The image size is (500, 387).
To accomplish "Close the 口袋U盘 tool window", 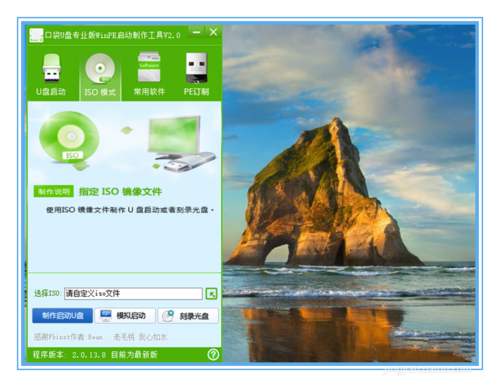I will 213,32.
